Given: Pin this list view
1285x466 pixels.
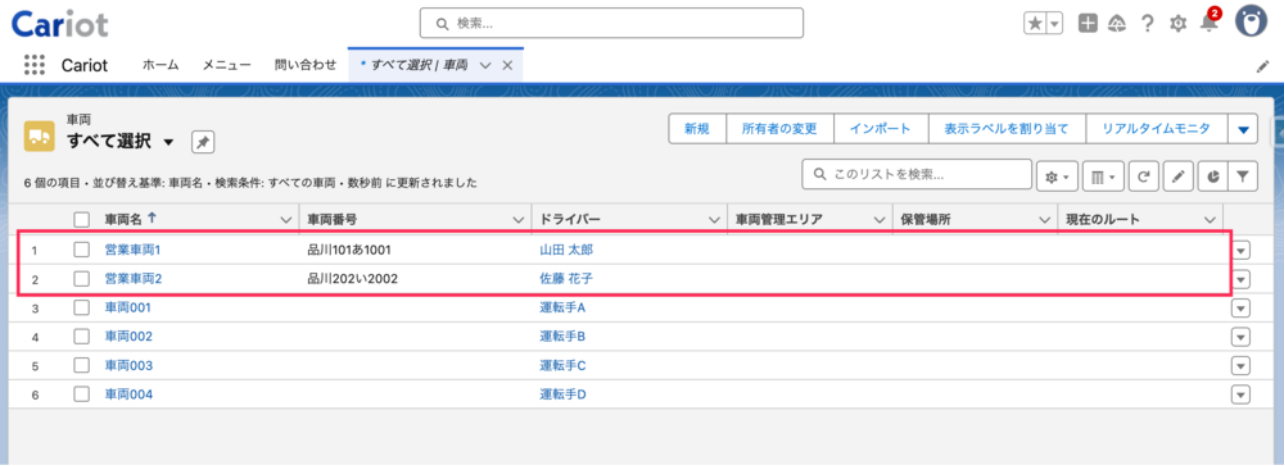Looking at the screenshot, I should point(203,143).
